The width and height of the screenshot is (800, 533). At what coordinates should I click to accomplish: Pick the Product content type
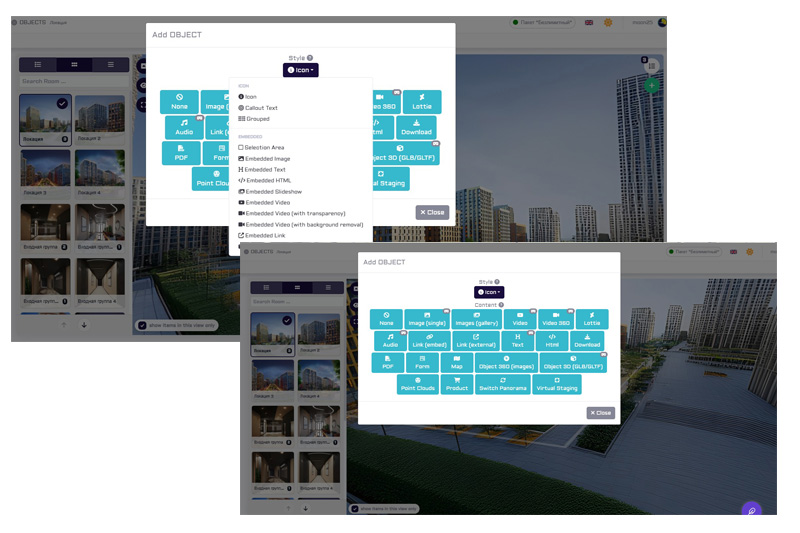[457, 385]
